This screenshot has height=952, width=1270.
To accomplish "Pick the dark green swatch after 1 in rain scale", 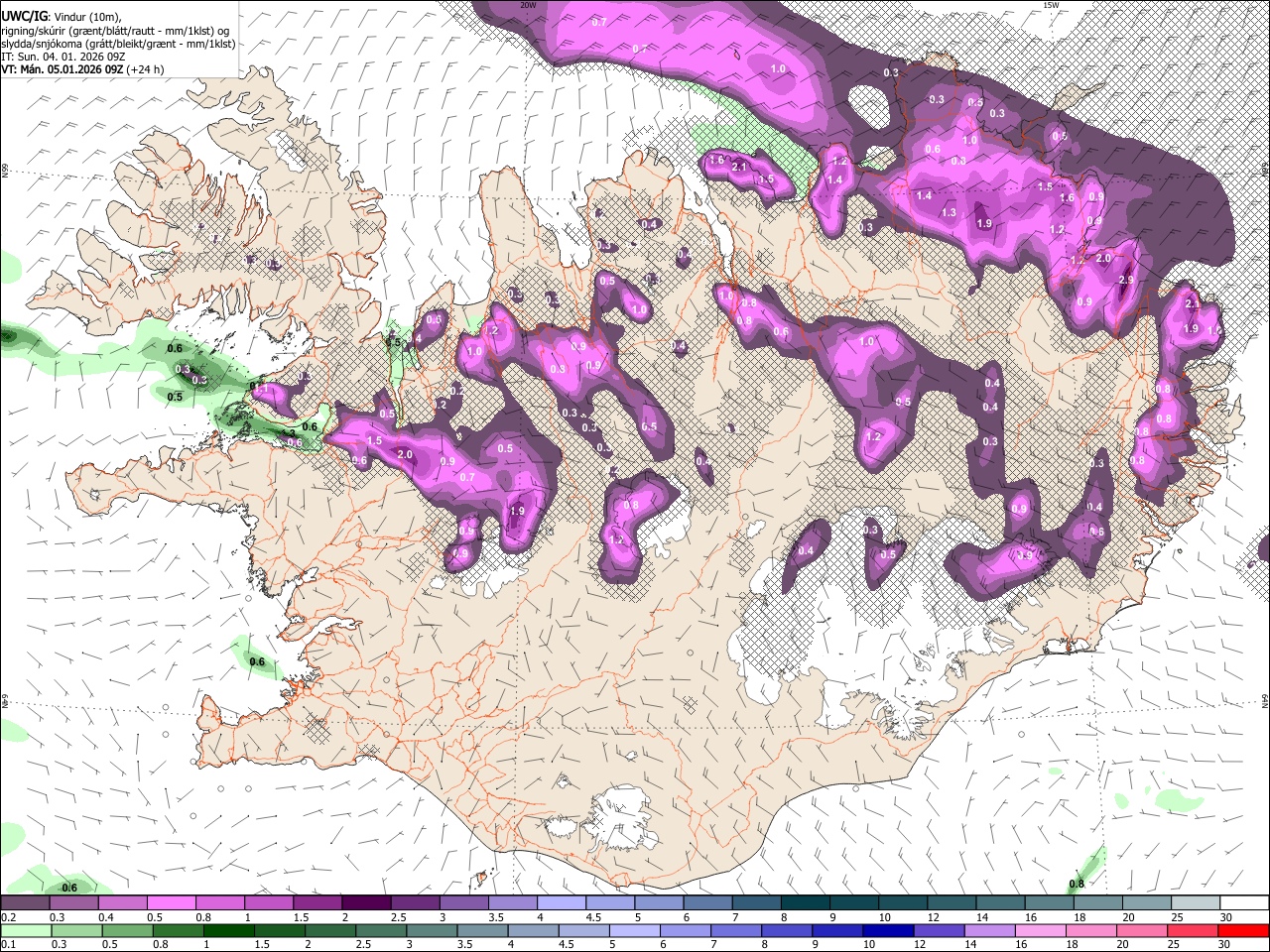I will (x=229, y=931).
